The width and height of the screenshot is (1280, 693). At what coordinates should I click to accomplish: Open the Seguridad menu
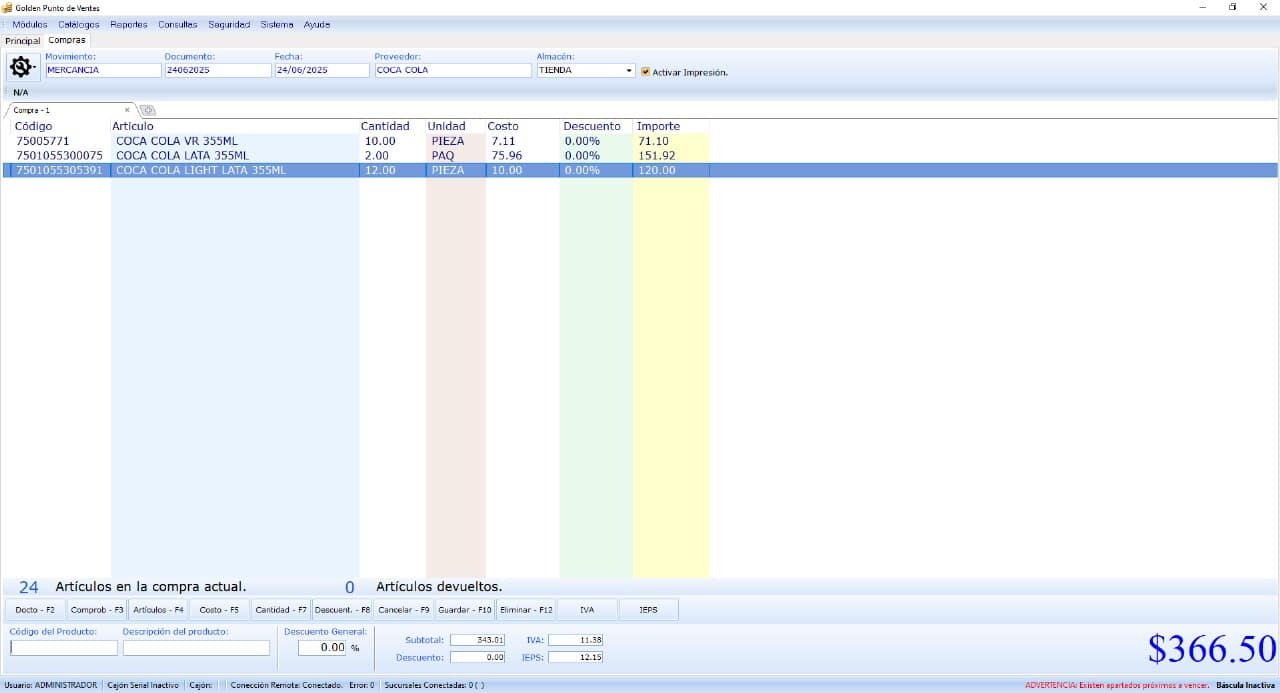(229, 24)
